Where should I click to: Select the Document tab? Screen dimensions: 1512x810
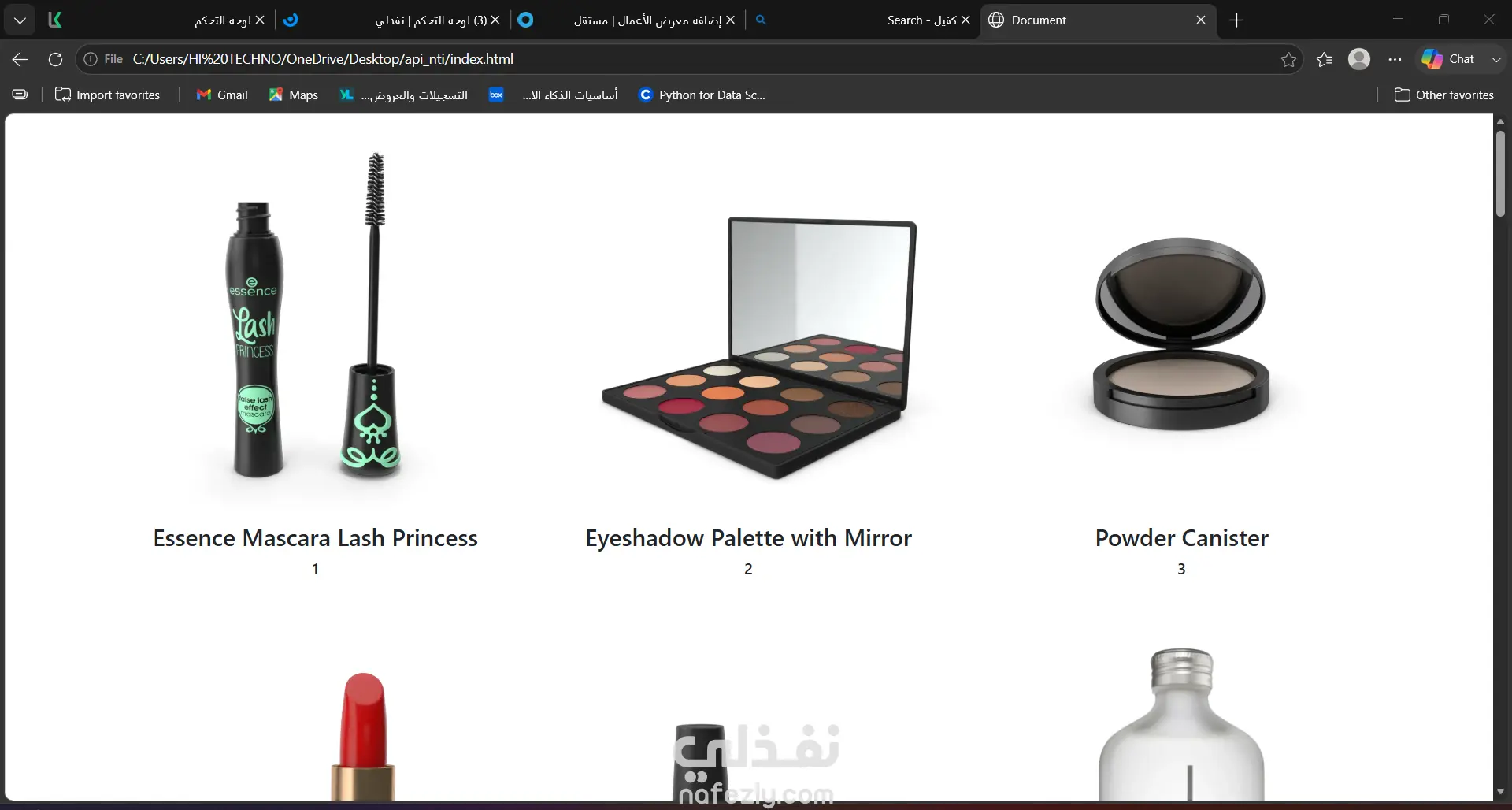(1098, 20)
